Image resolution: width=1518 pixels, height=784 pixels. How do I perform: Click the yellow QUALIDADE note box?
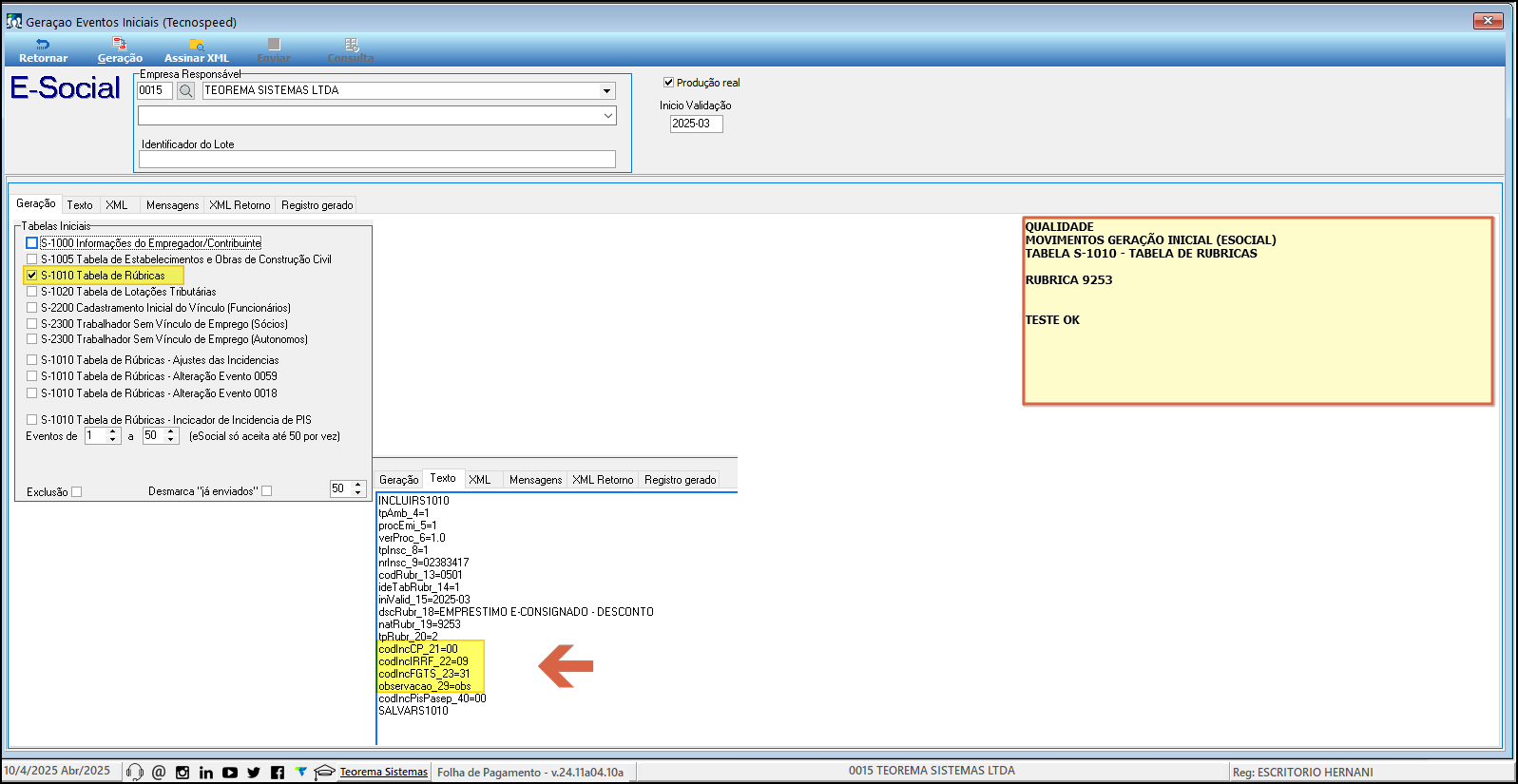tap(1258, 311)
